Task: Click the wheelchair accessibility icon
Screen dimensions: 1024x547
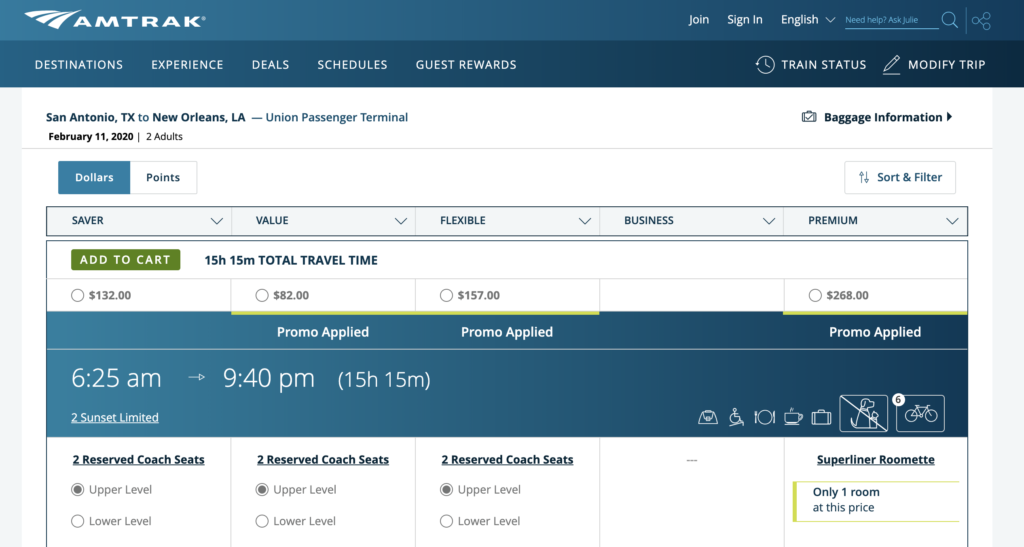Action: coord(736,416)
